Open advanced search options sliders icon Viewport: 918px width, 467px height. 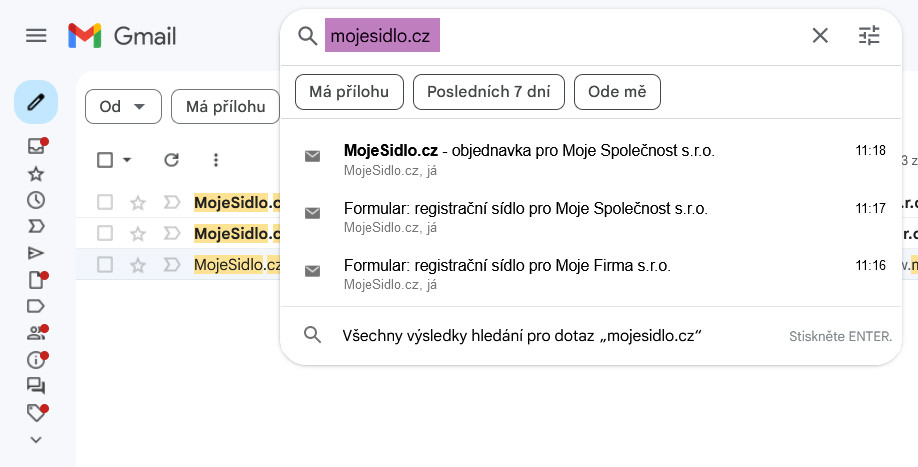pos(869,36)
